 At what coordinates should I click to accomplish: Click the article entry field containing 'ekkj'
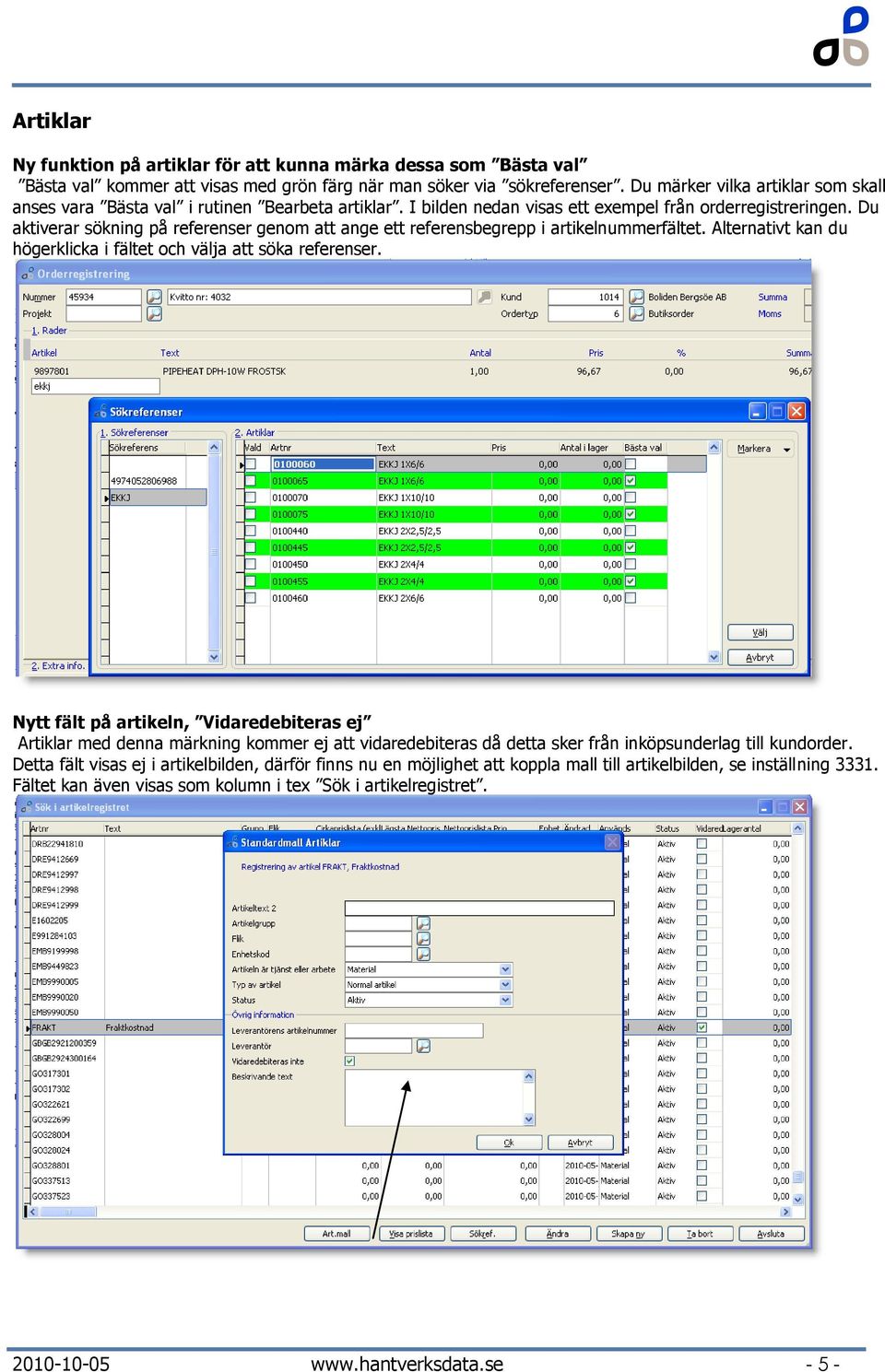click(x=96, y=387)
